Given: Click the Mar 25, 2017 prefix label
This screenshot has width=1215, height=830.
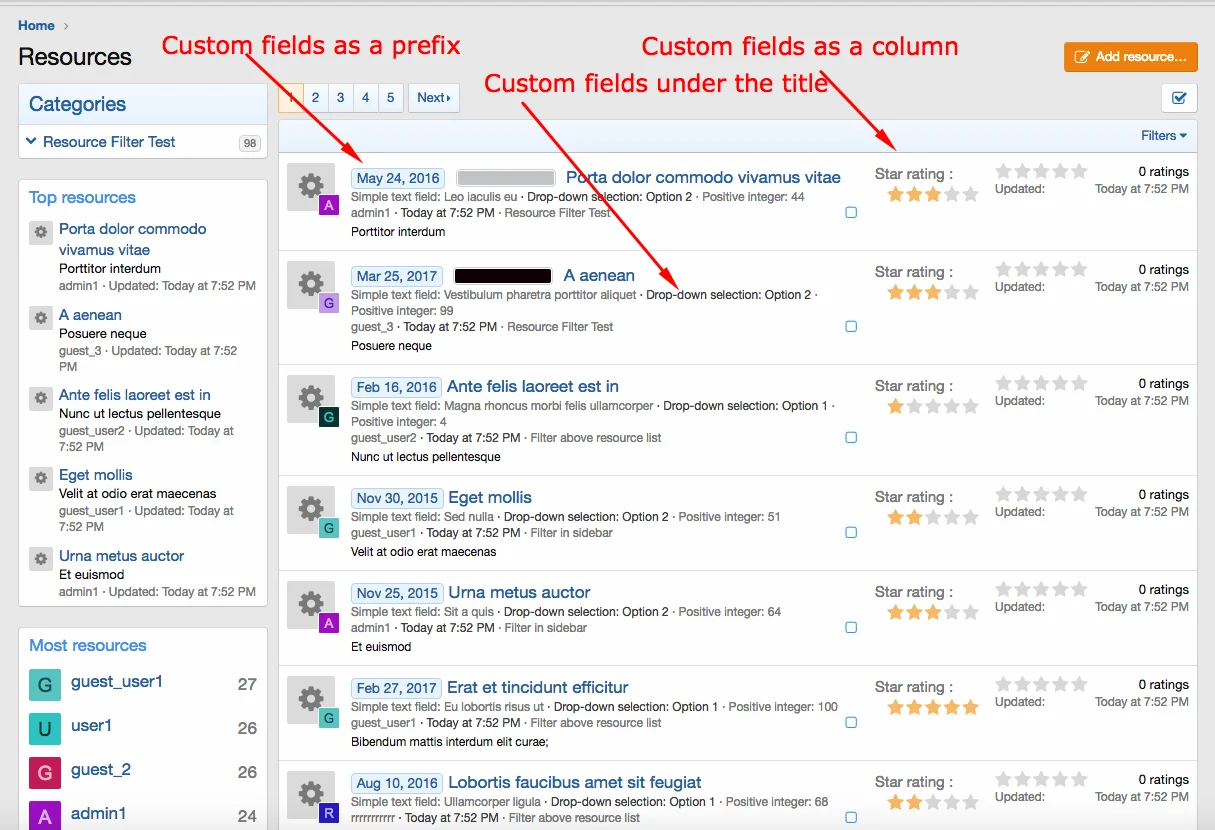Looking at the screenshot, I should pos(397,276).
